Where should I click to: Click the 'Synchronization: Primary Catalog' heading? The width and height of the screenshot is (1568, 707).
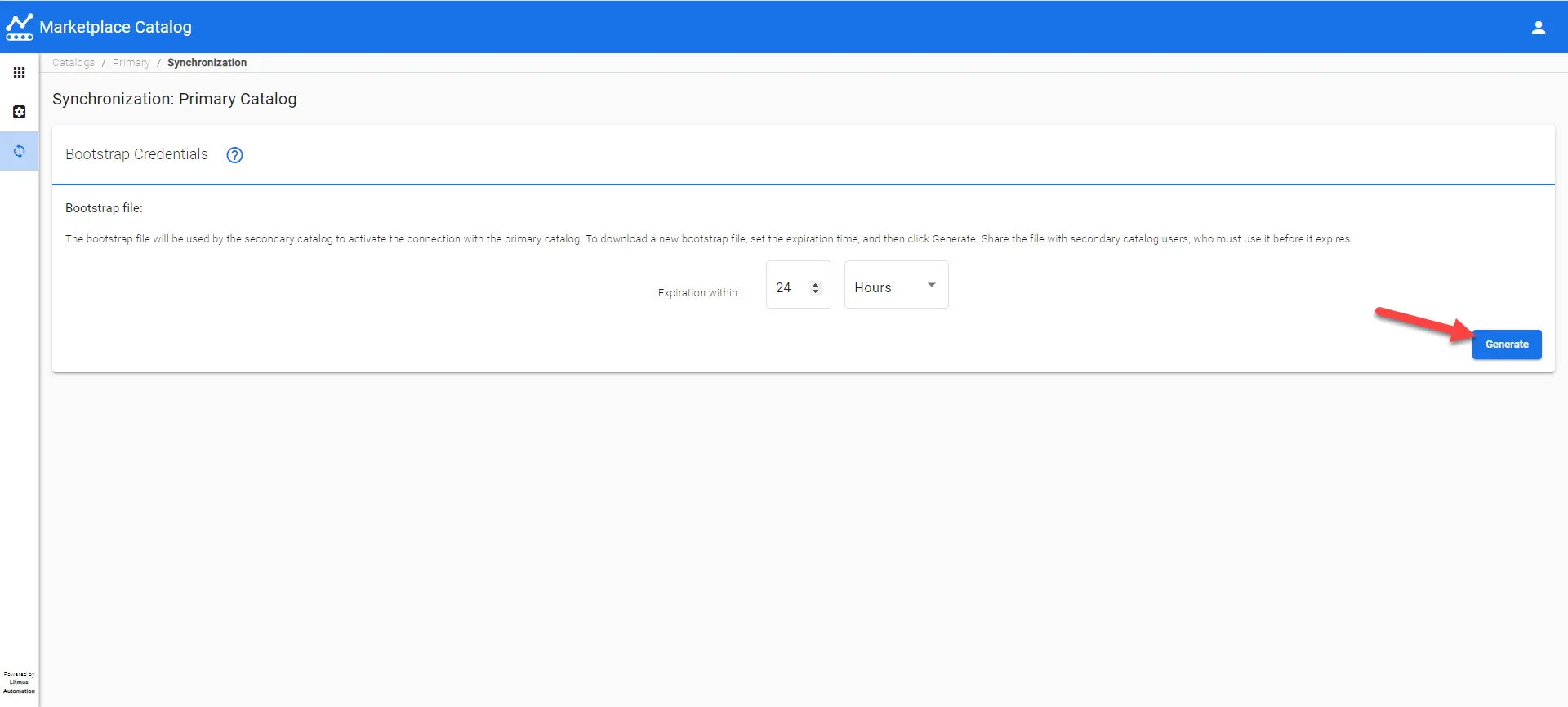[174, 99]
